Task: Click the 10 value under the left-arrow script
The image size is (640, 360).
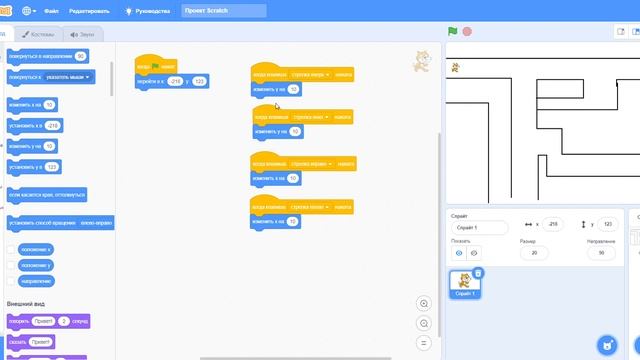Action: [292, 221]
